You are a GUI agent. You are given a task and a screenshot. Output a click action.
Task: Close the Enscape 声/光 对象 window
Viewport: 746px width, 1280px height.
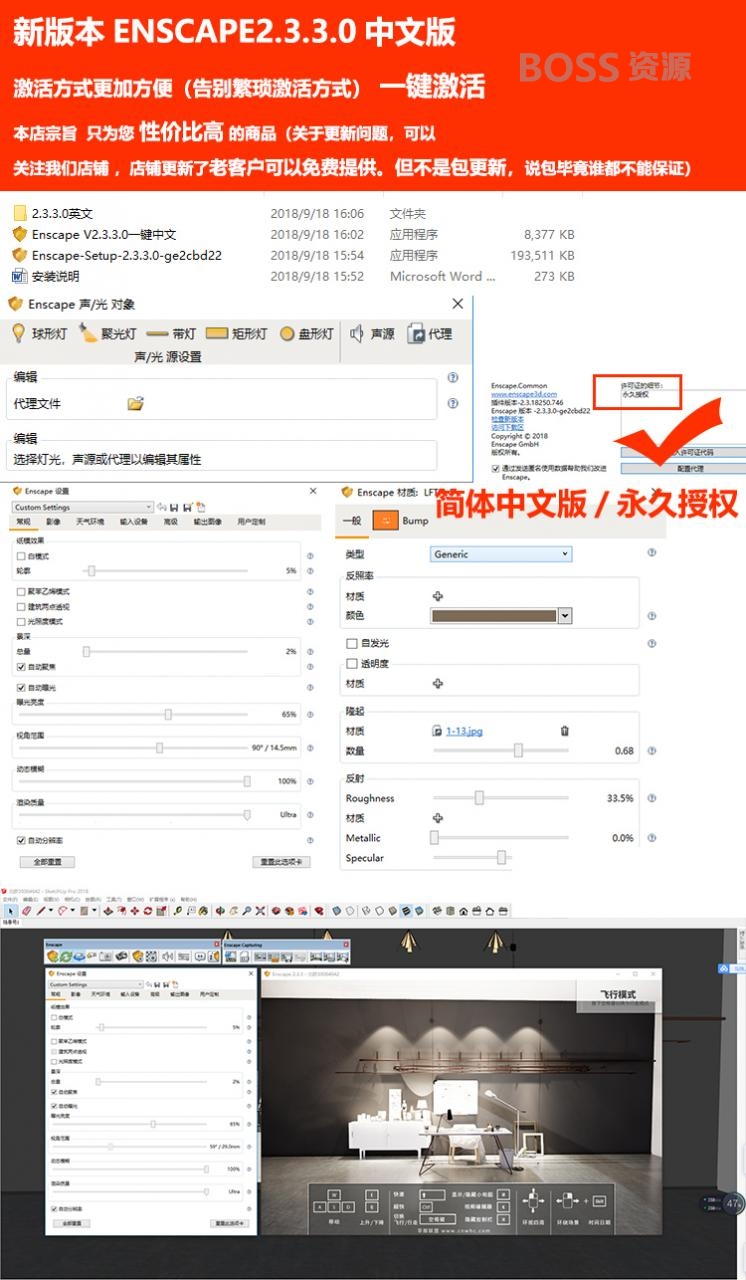pyautogui.click(x=458, y=304)
